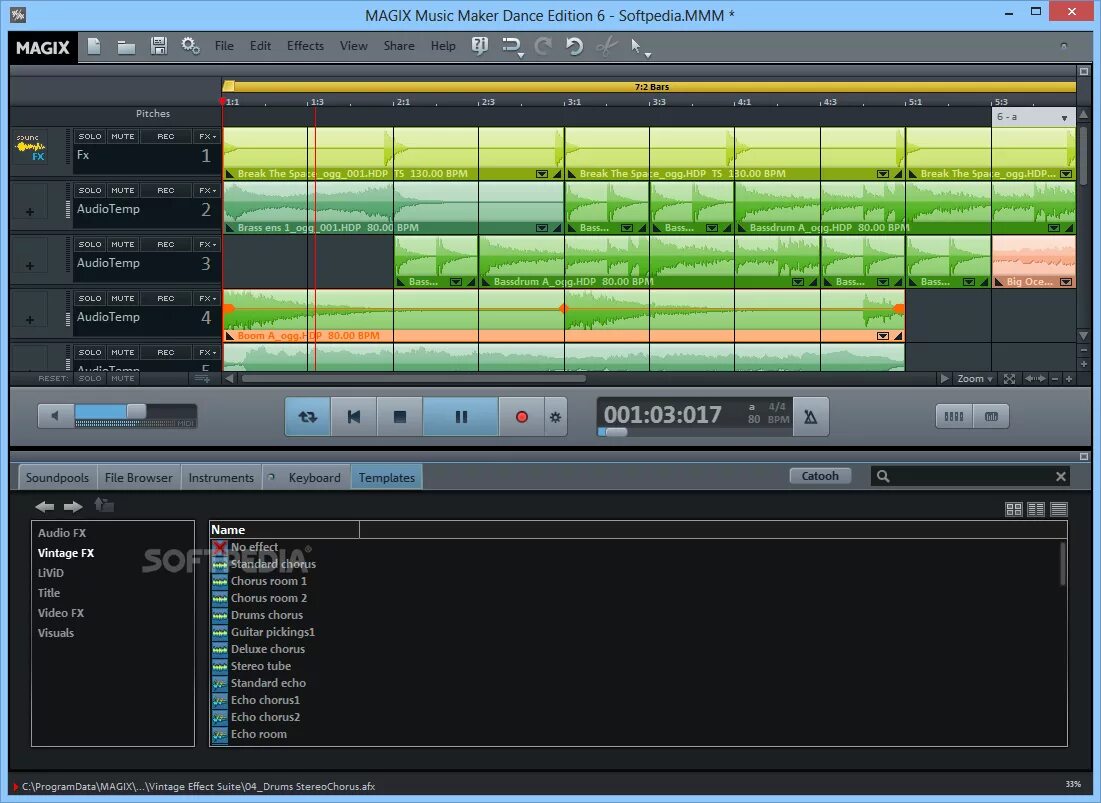This screenshot has height=803, width=1101.
Task: Toggle the metronome icon
Action: (810, 416)
